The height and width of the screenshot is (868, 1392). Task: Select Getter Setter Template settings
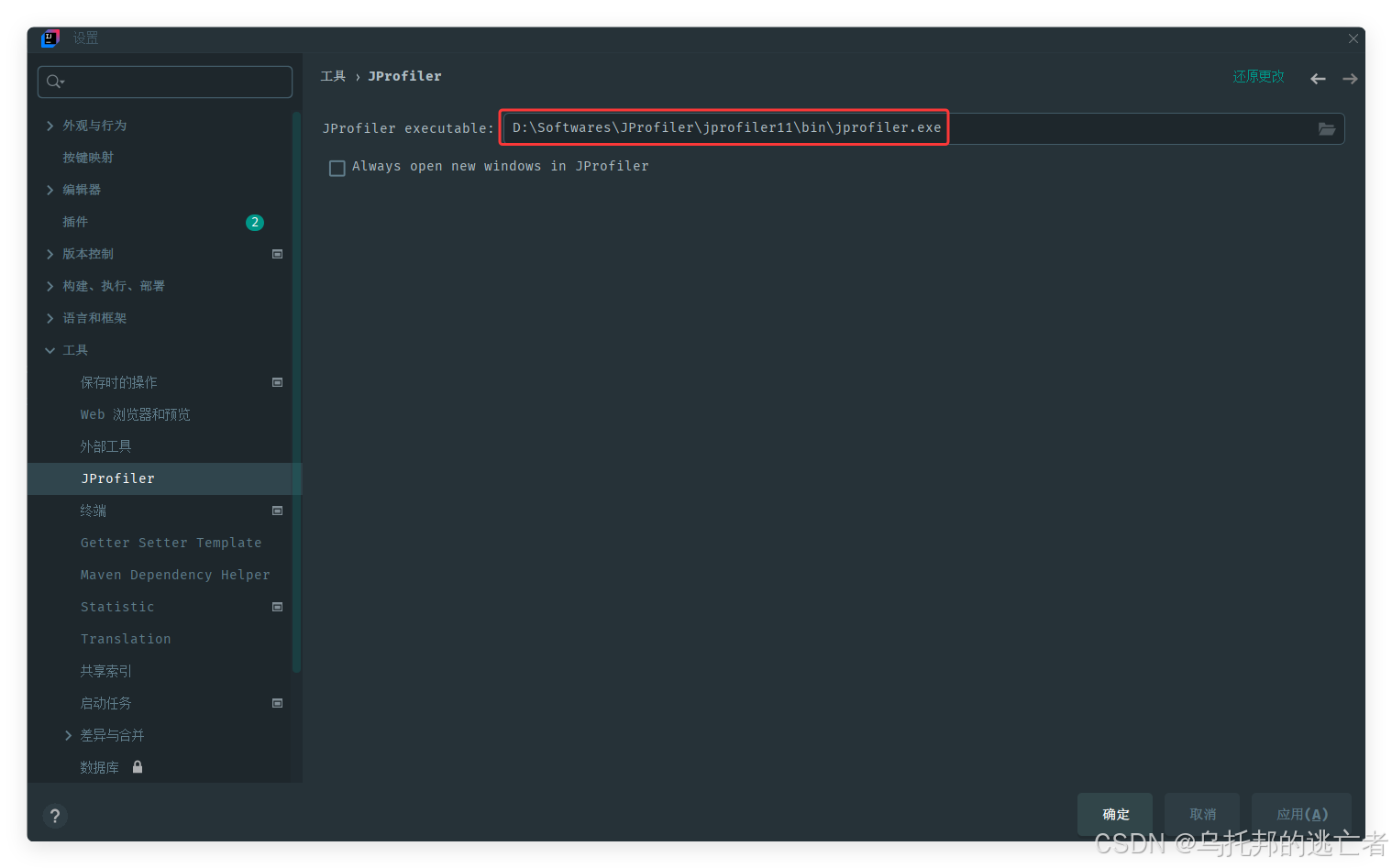(x=171, y=543)
